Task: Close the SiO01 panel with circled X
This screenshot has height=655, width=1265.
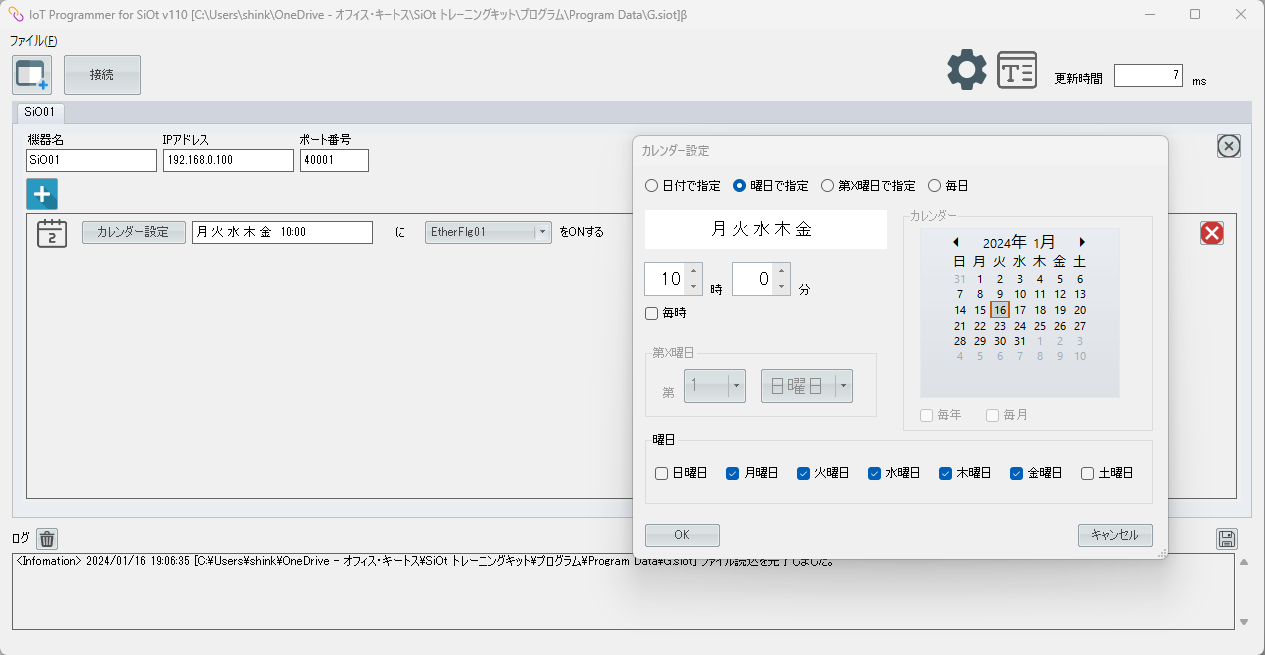Action: (x=1228, y=147)
